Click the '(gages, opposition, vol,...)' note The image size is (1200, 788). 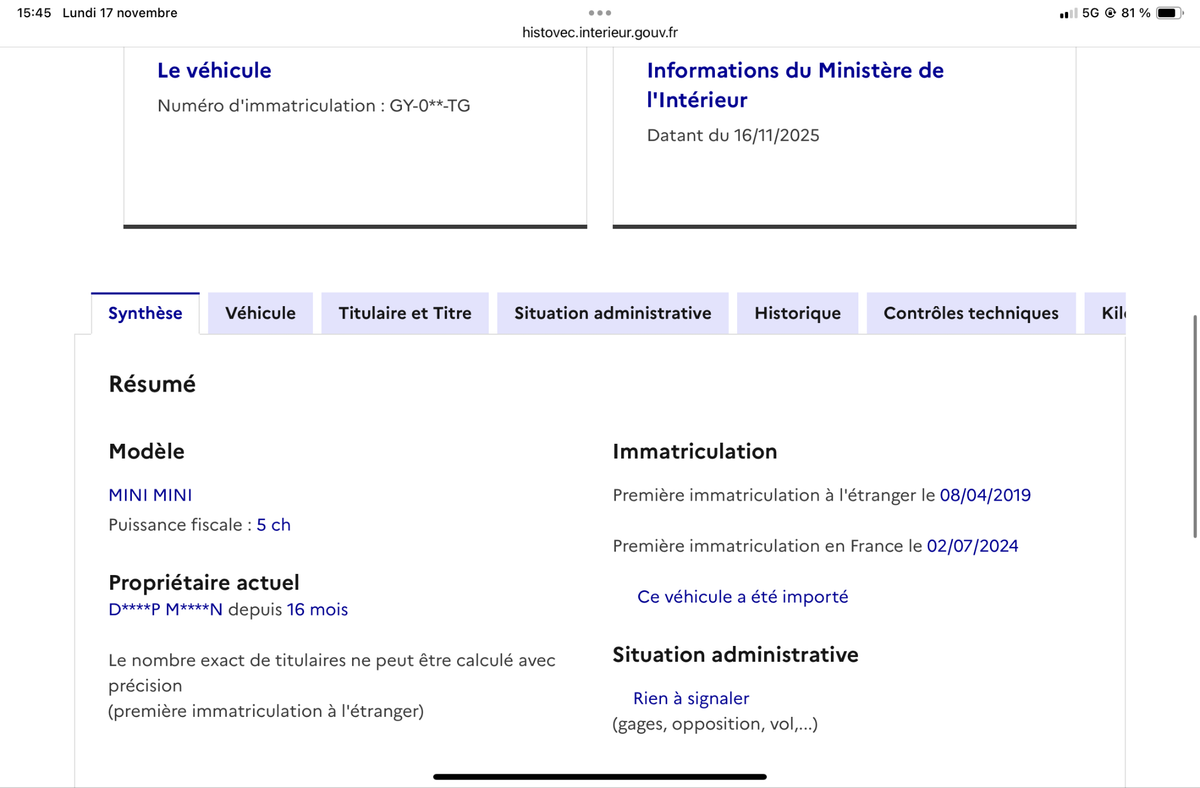click(715, 724)
